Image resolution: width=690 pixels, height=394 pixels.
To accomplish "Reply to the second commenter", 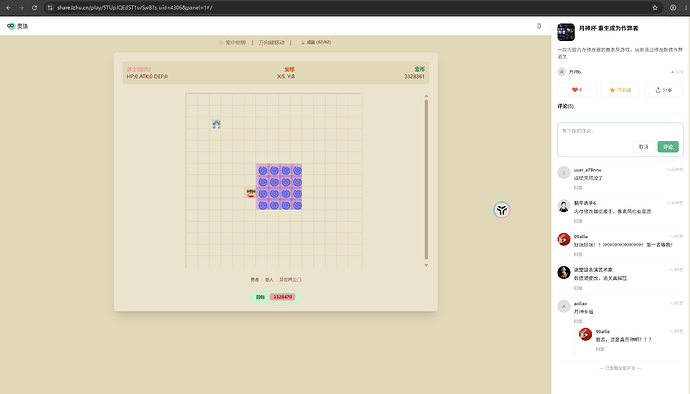I will tap(578, 221).
